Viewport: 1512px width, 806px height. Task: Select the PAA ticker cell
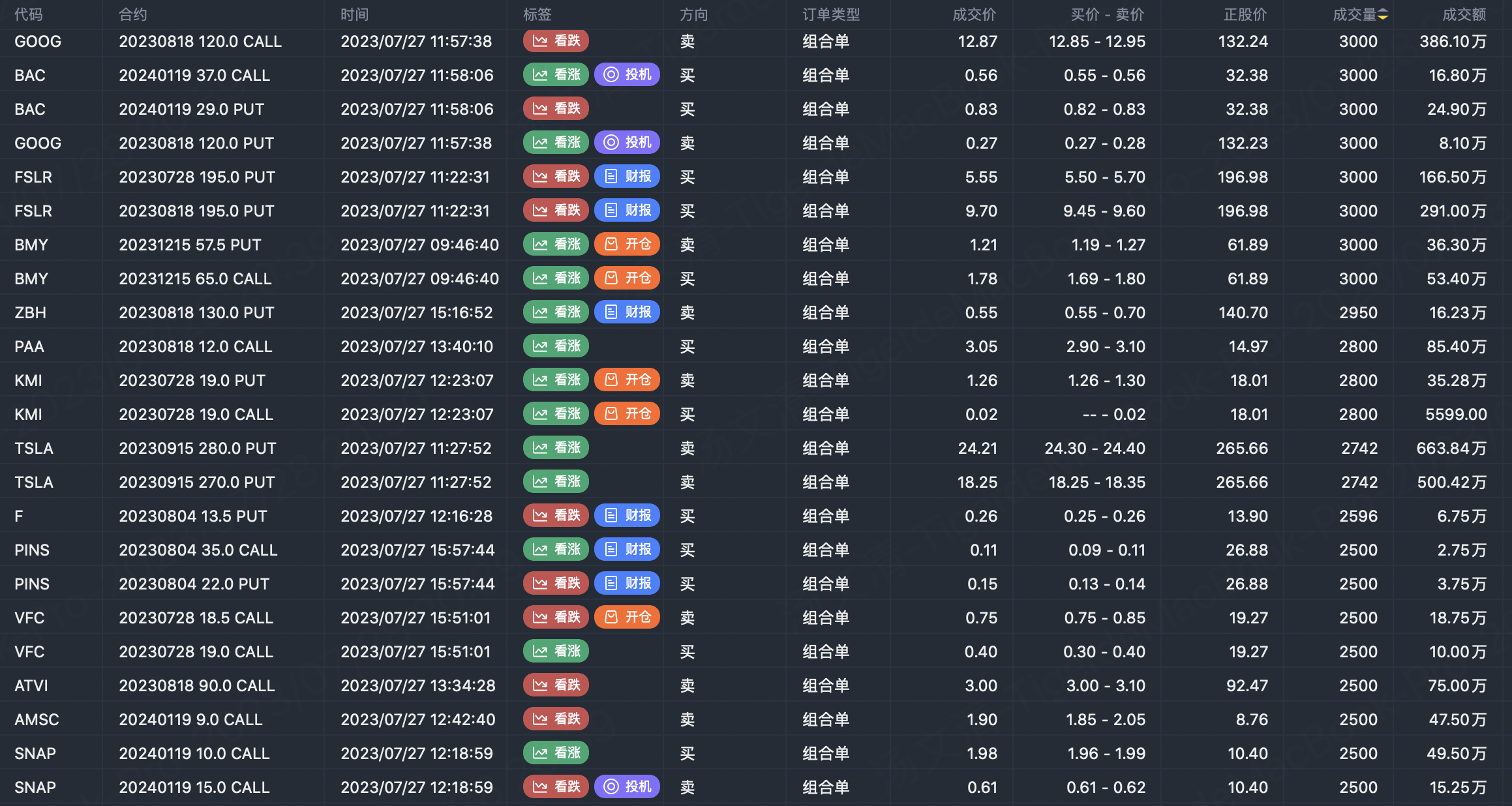point(29,346)
